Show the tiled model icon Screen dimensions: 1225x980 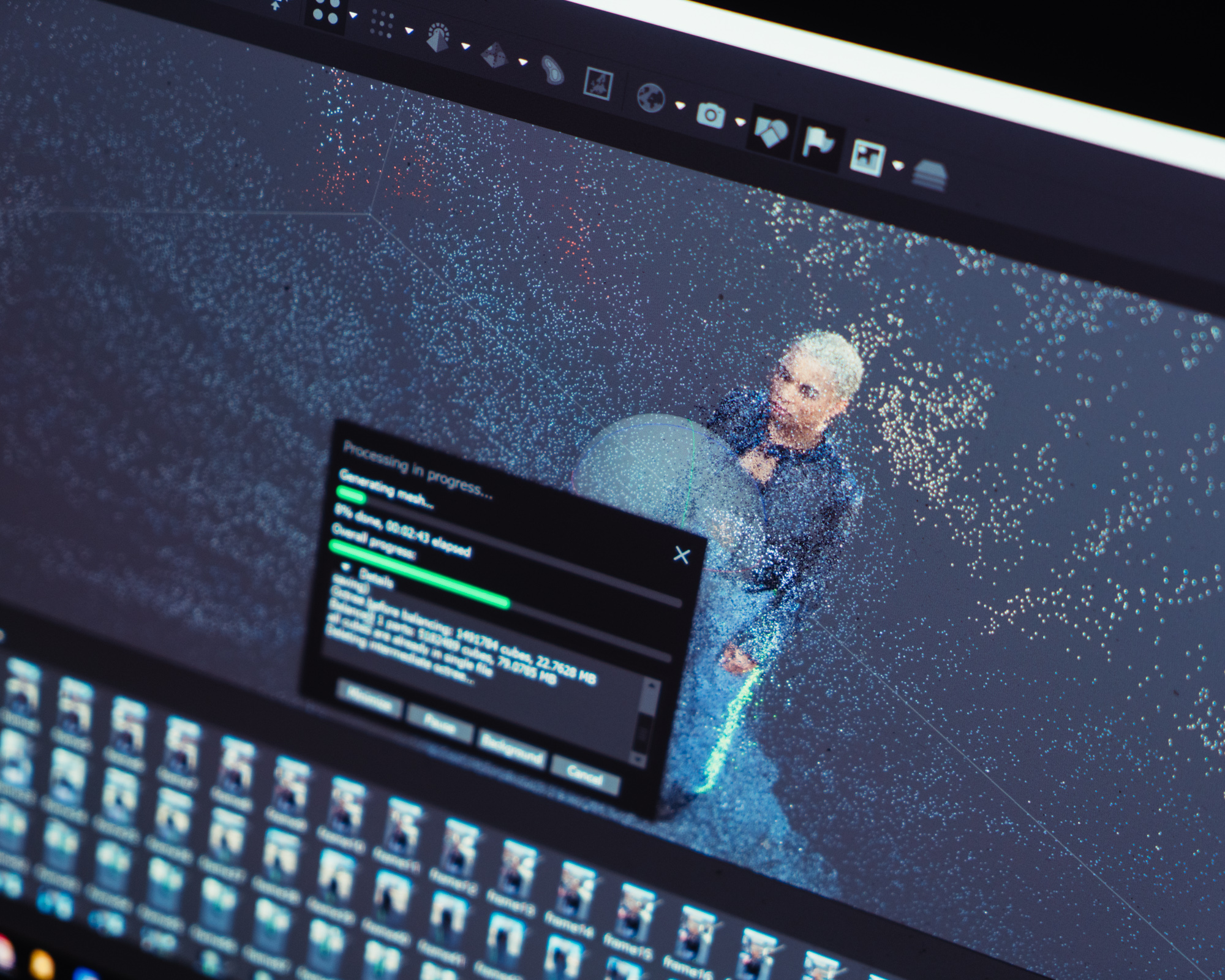pos(494,55)
